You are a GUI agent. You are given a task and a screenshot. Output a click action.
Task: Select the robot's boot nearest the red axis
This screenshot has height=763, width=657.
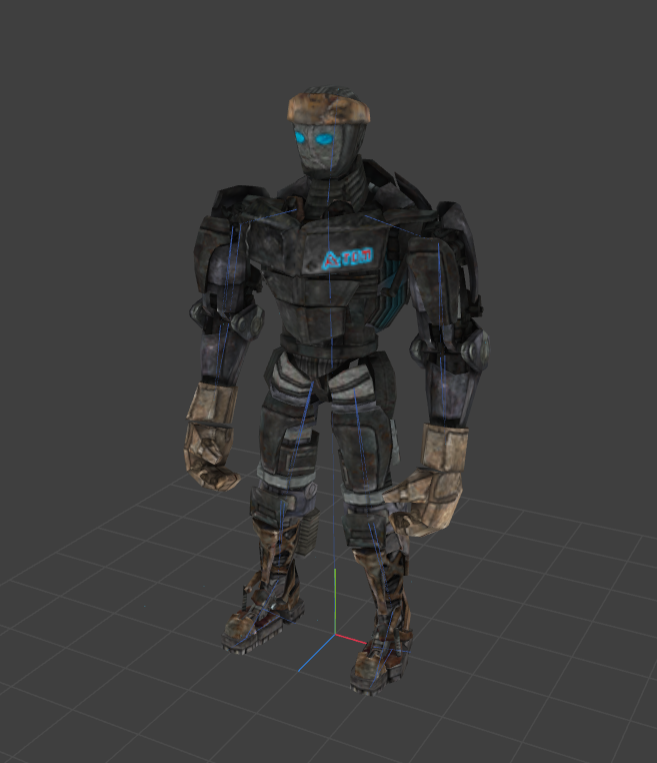(381, 663)
